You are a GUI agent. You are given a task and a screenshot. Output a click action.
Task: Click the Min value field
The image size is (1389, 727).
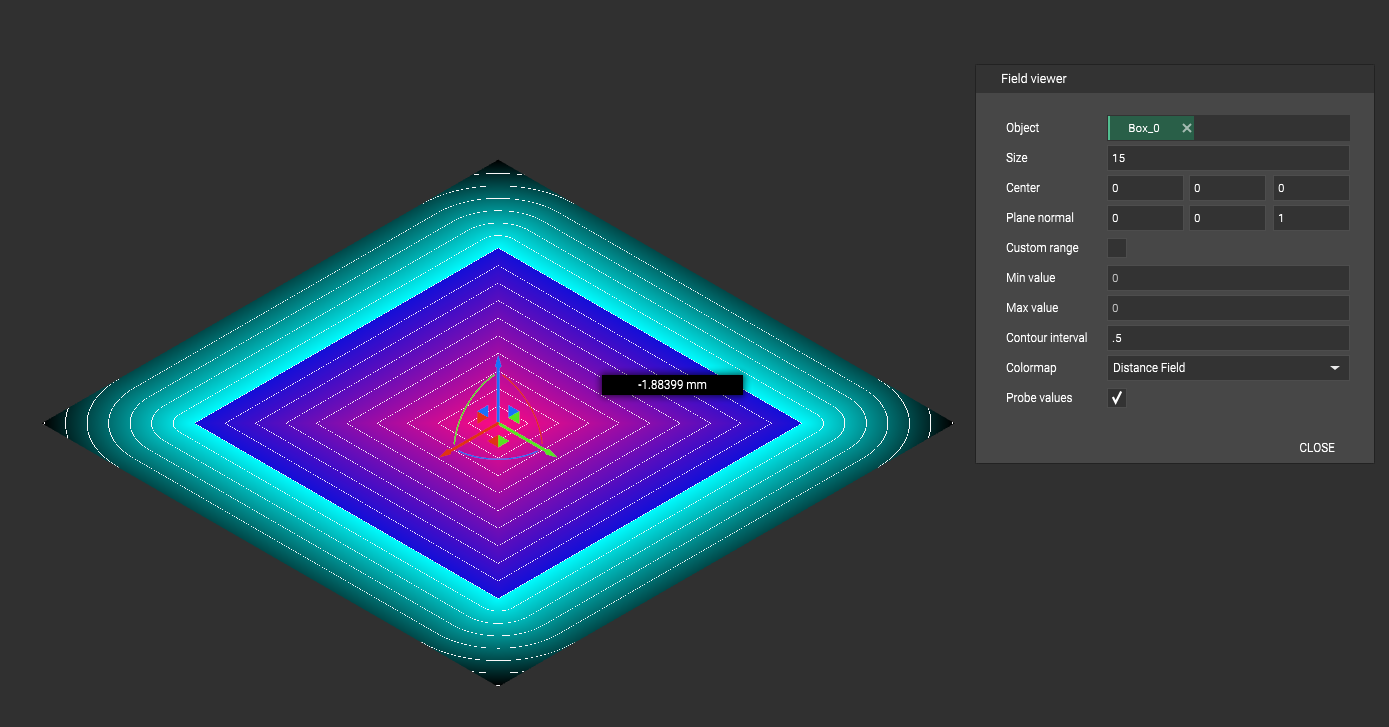tap(1229, 278)
